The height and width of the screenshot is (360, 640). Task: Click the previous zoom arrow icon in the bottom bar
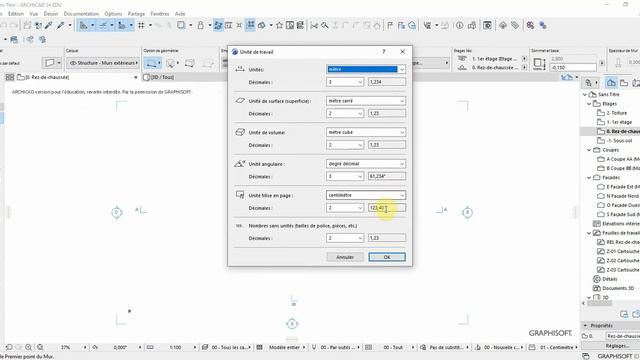click(x=9, y=347)
